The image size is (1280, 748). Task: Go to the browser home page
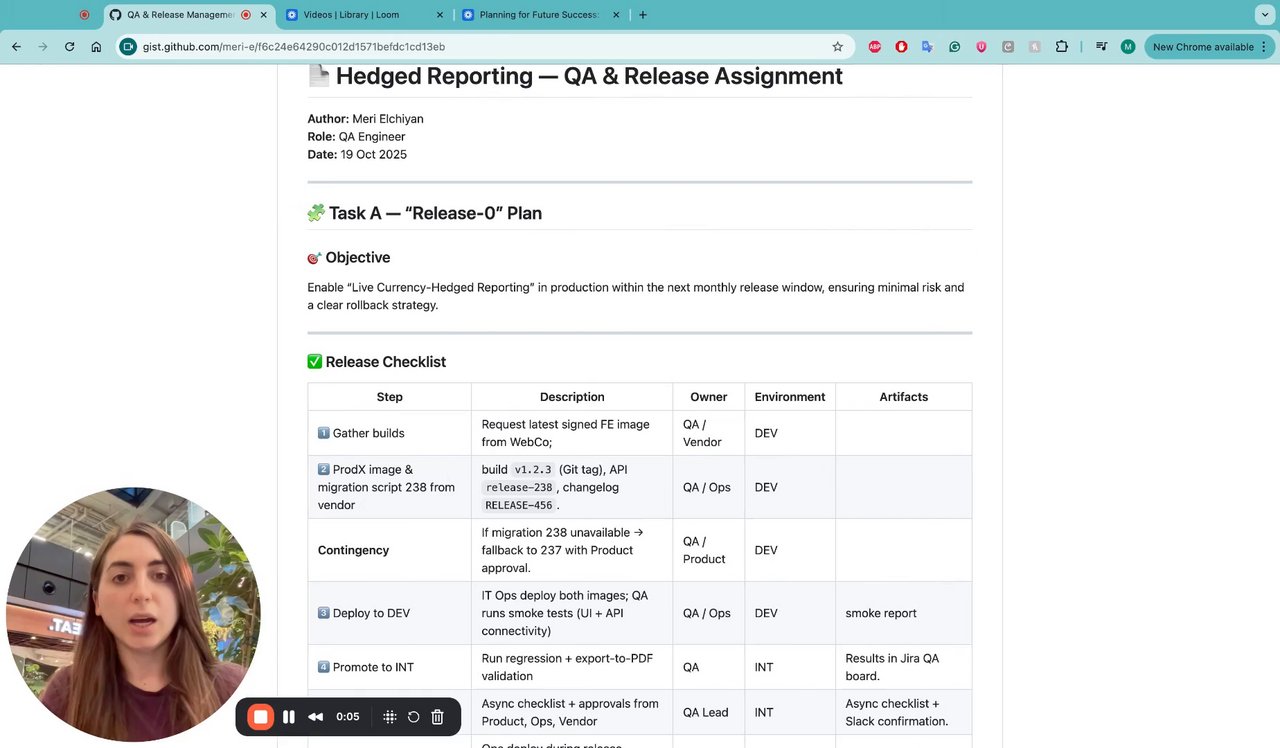[x=96, y=47]
